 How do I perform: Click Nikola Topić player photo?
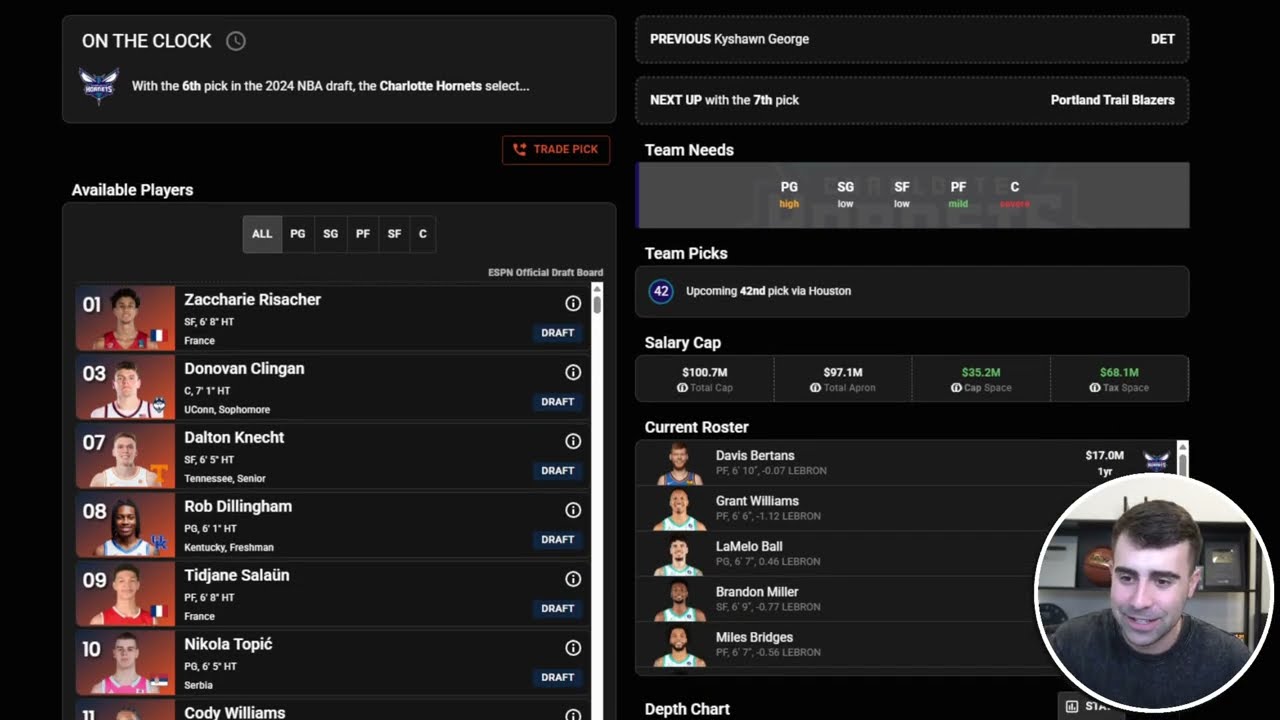125,664
